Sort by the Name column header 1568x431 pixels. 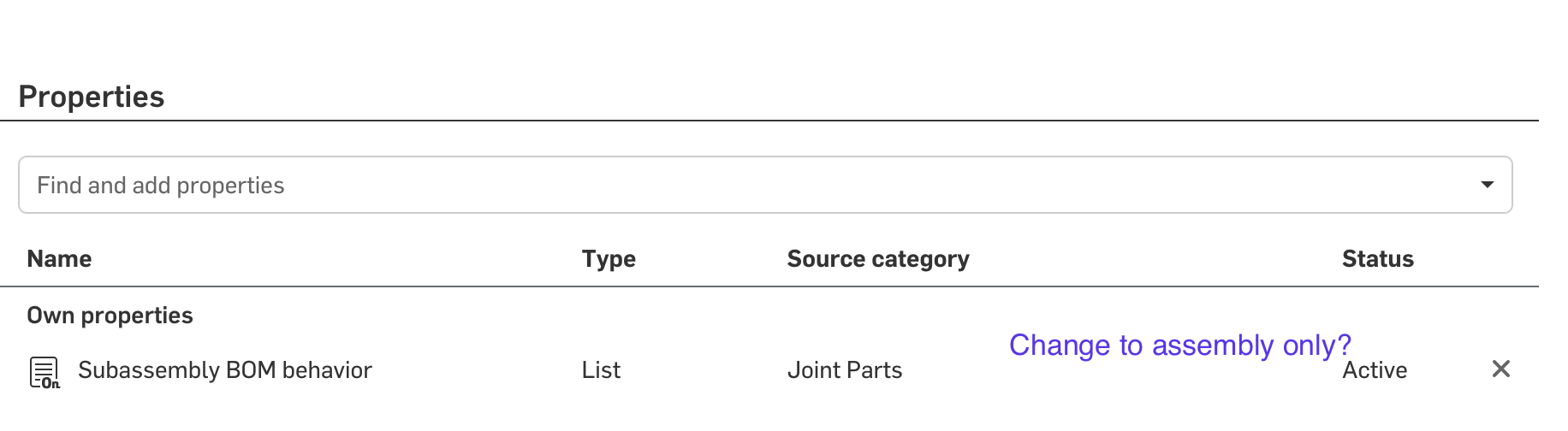59,258
